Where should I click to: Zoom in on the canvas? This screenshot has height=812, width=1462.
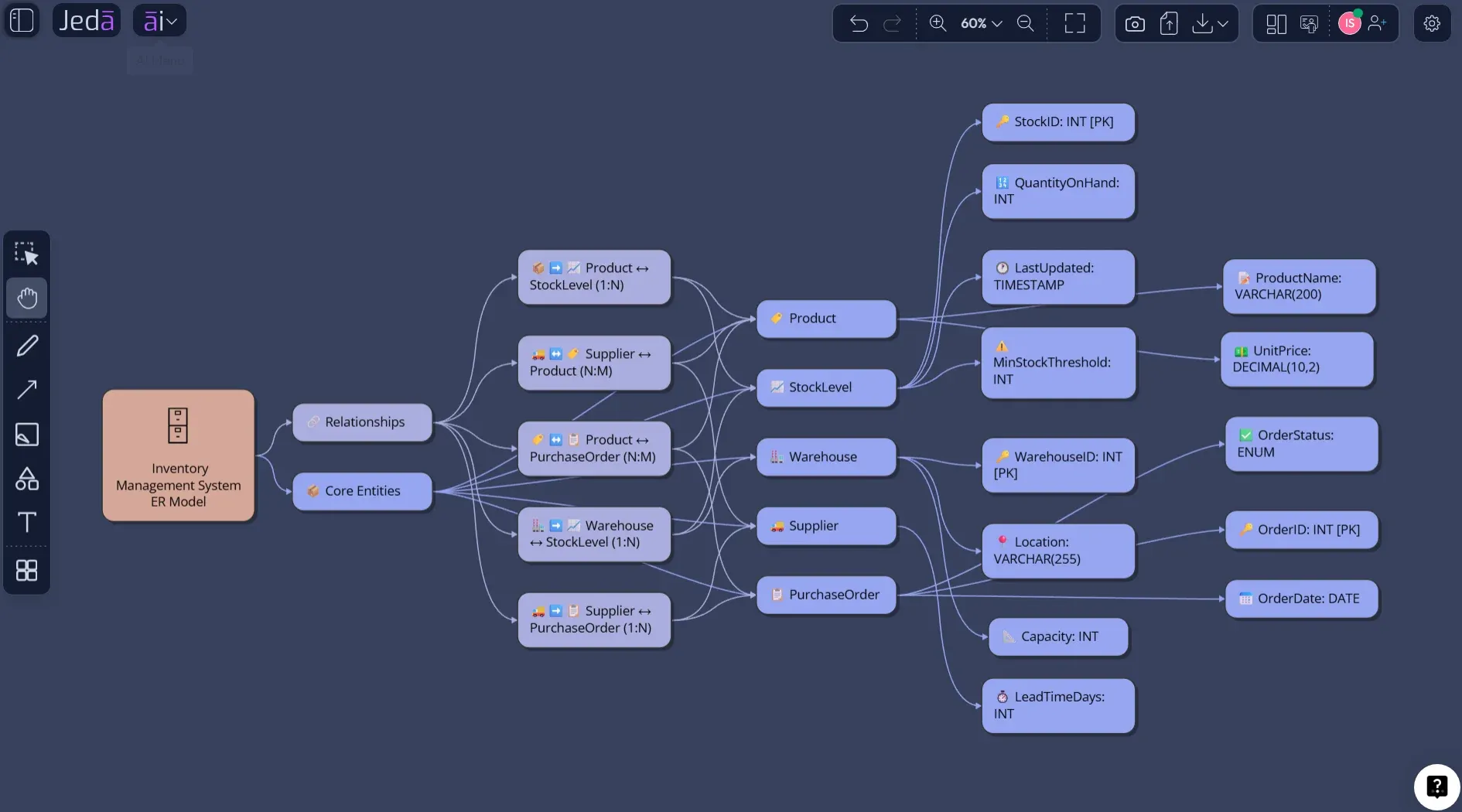[x=938, y=24]
